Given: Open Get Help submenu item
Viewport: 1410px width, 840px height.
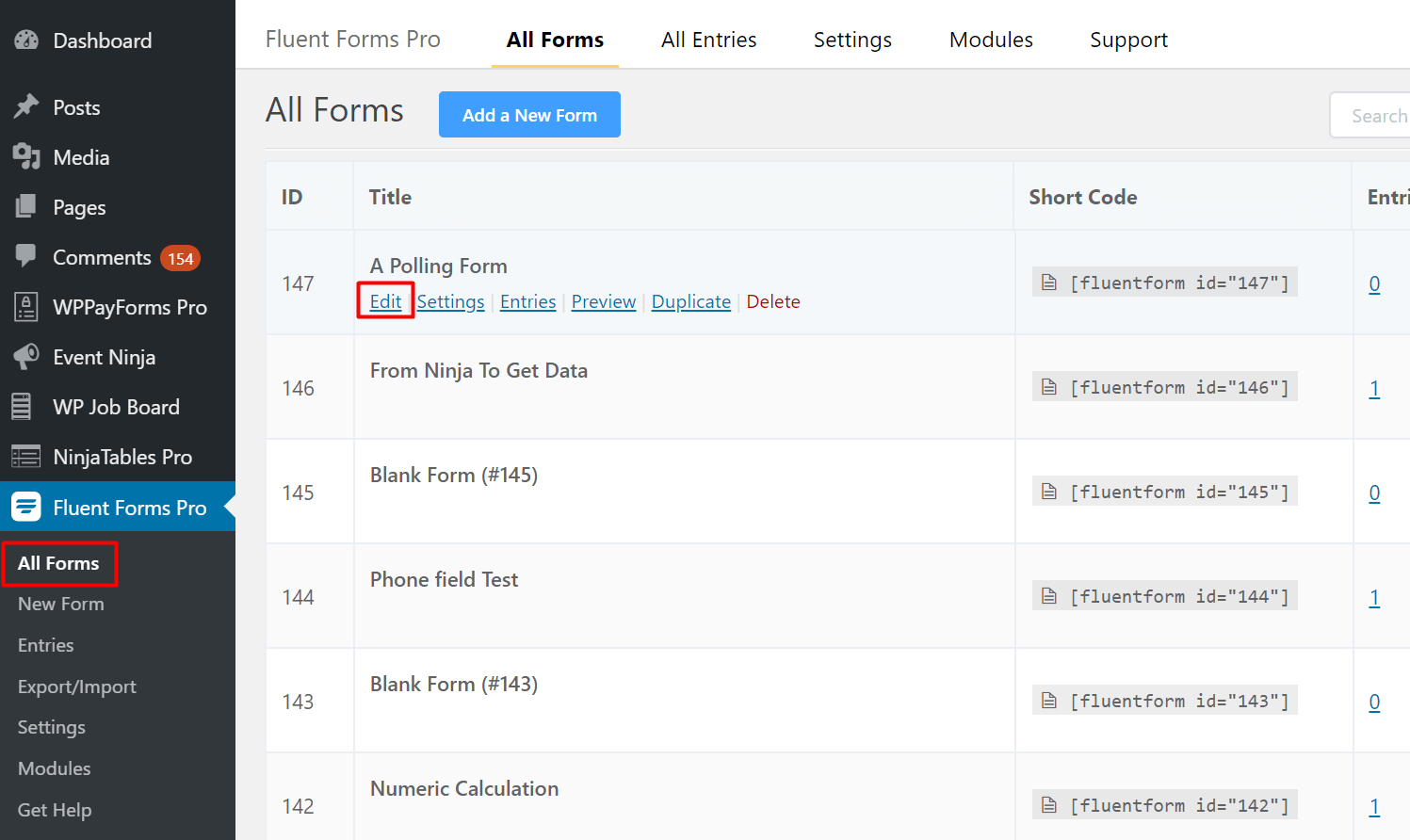Looking at the screenshot, I should pyautogui.click(x=55, y=810).
